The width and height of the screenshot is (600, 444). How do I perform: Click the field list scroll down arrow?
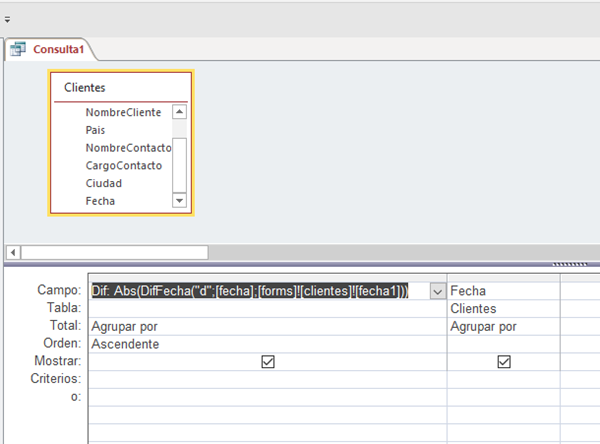tap(179, 200)
